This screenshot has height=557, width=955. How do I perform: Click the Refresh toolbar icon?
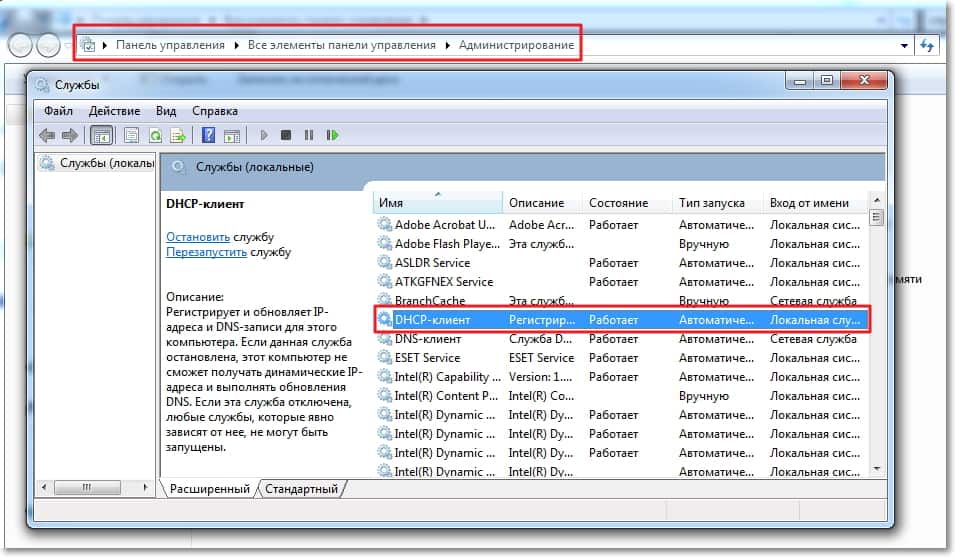click(x=156, y=135)
